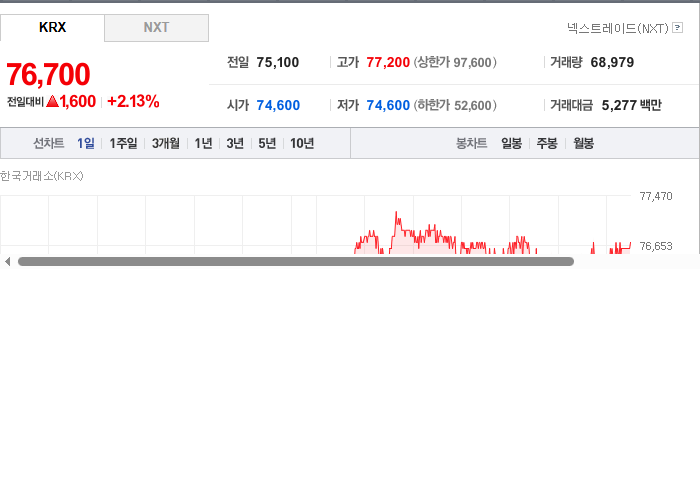Click the horizontal scrollbar left arrow

(x=7, y=262)
